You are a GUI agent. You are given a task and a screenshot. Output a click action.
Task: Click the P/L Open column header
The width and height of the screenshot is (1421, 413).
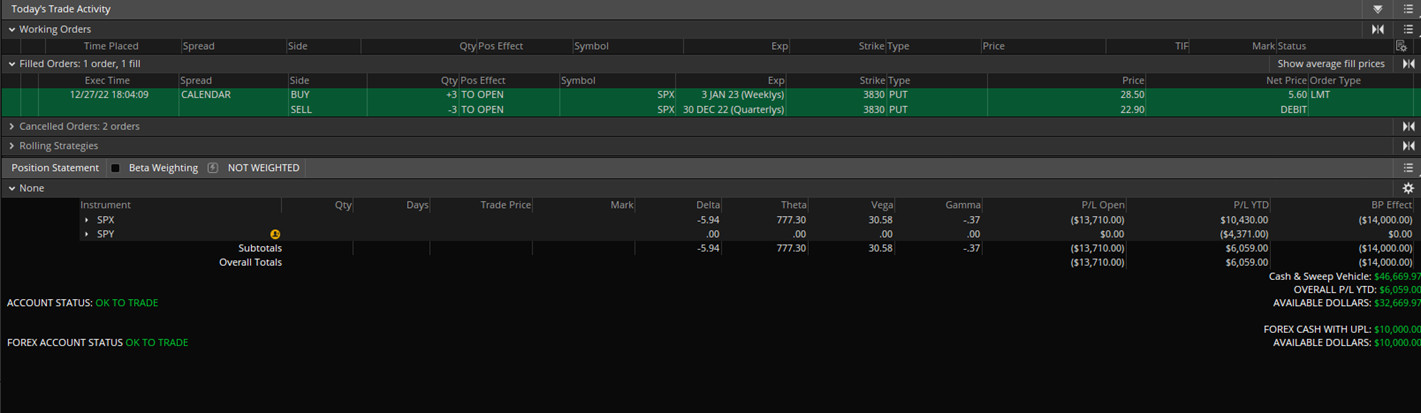tap(1098, 205)
